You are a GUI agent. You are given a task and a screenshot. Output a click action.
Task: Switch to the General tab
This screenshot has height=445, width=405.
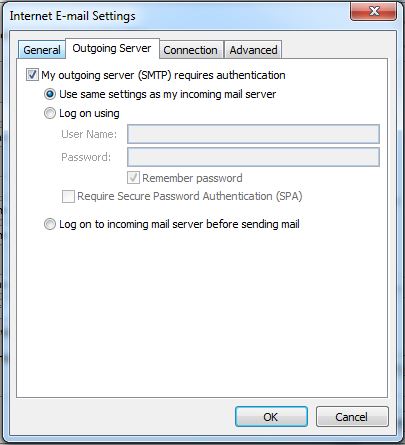42,50
